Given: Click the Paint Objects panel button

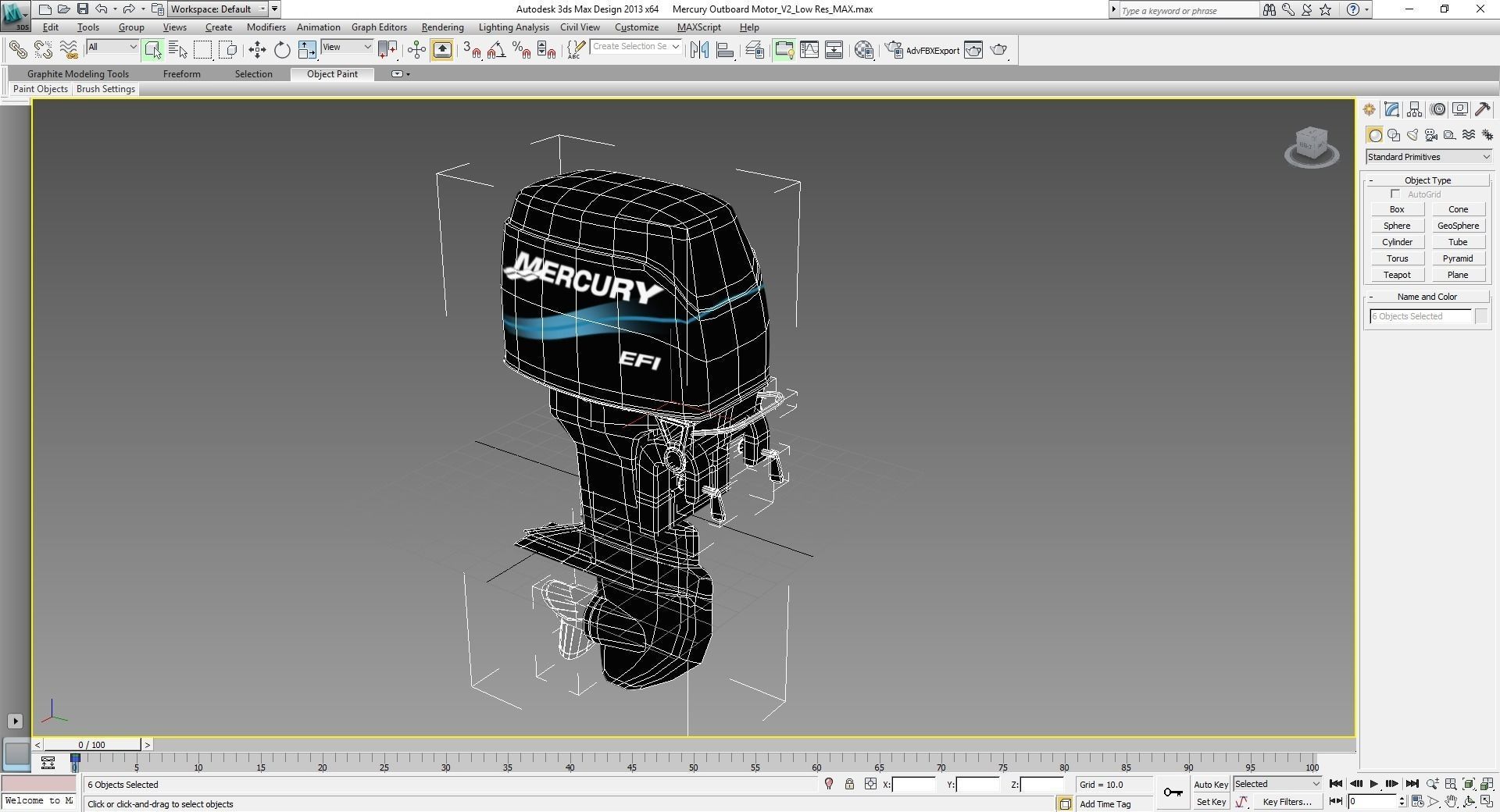Looking at the screenshot, I should [41, 89].
